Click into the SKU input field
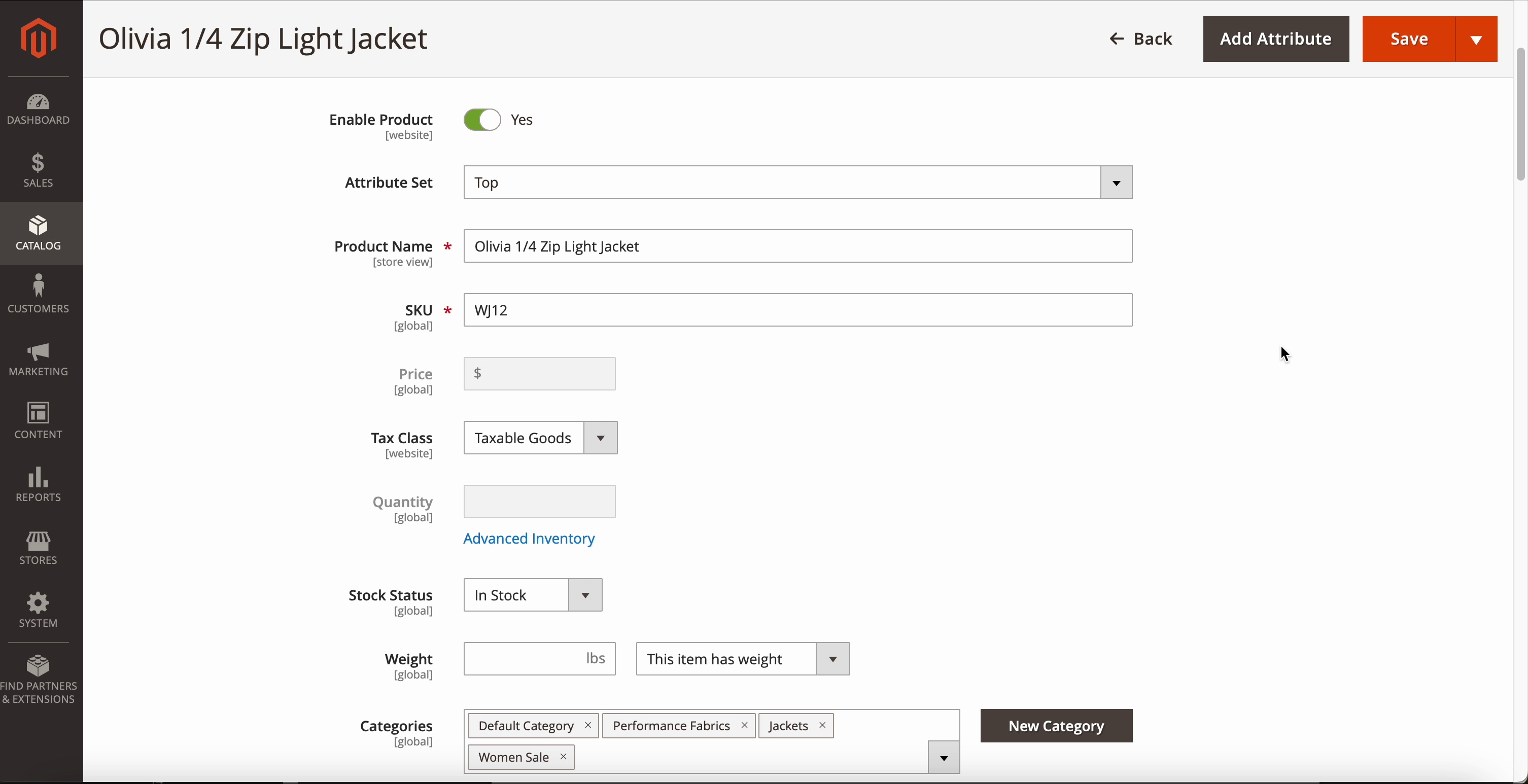Image resolution: width=1528 pixels, height=784 pixels. 797,310
